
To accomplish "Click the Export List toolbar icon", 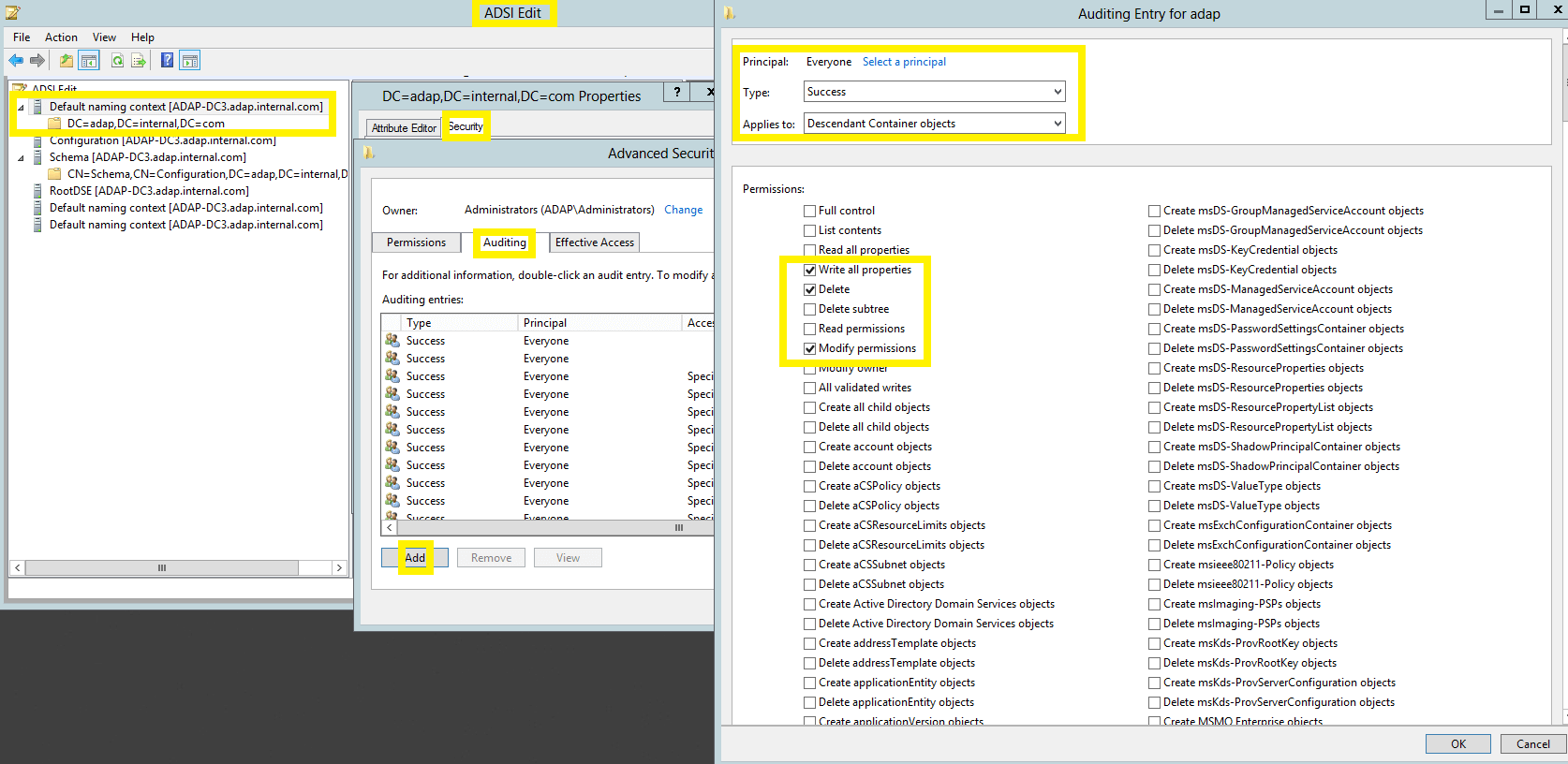I will [x=139, y=61].
